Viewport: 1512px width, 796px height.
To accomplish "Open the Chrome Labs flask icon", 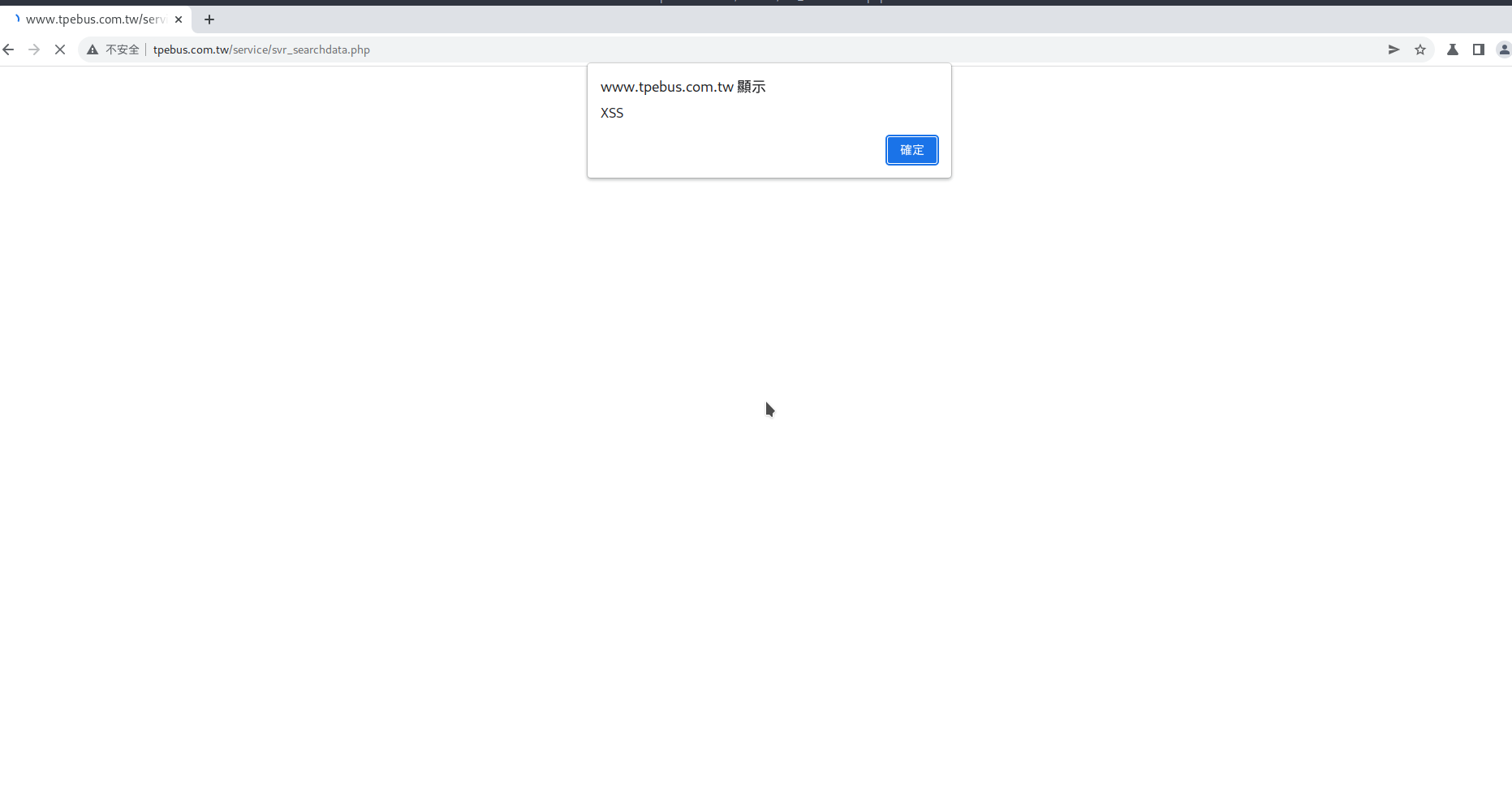I will [1453, 49].
